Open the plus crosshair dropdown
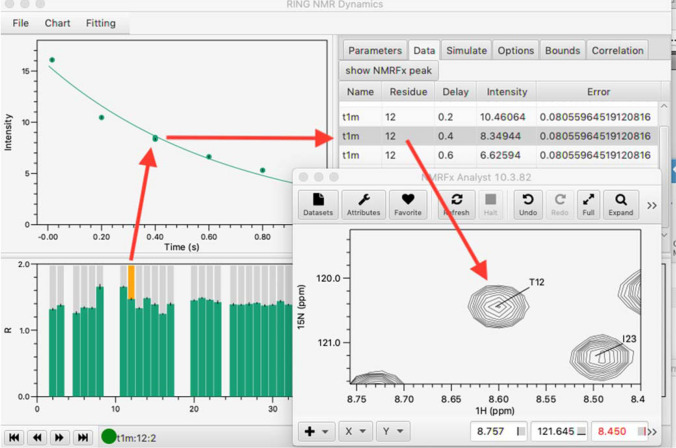The height and width of the screenshot is (448, 676). coord(317,431)
